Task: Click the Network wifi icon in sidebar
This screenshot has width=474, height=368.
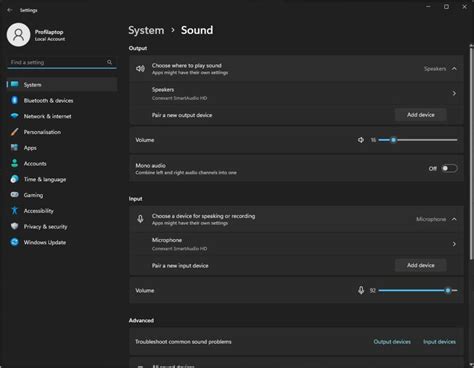Action: tap(14, 116)
